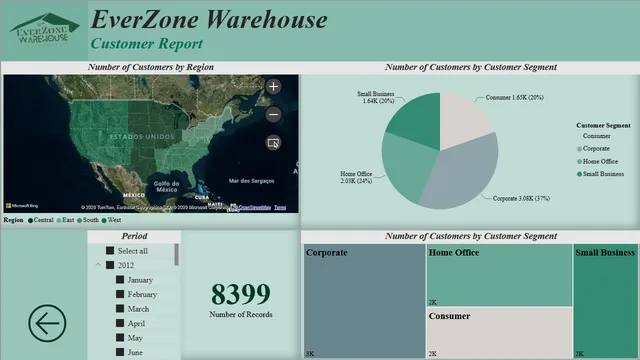This screenshot has width=640, height=360.
Task: Click 'Consumer 1.65K (20%)' pie label
Action: click(514, 98)
